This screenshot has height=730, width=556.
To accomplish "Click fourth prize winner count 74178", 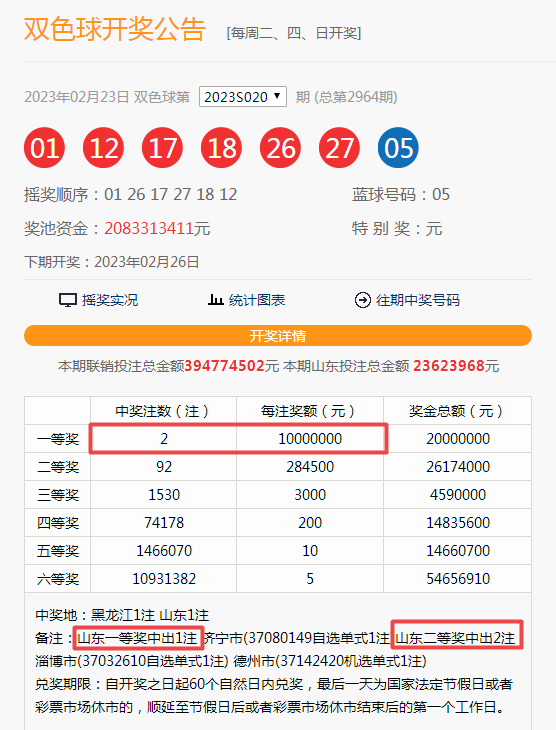I will [x=164, y=522].
